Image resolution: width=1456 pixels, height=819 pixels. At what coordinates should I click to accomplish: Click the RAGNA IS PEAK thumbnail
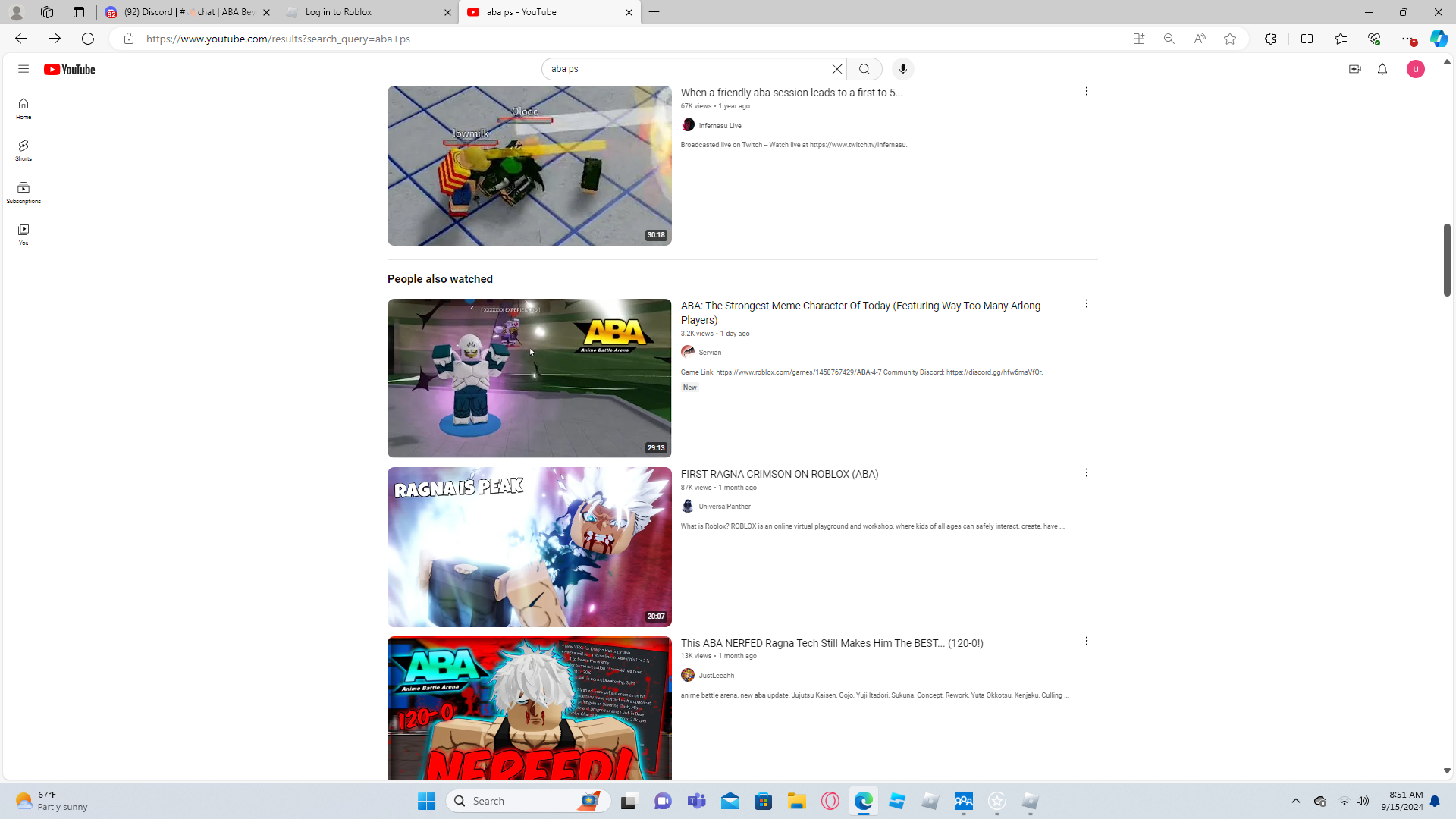coord(529,548)
